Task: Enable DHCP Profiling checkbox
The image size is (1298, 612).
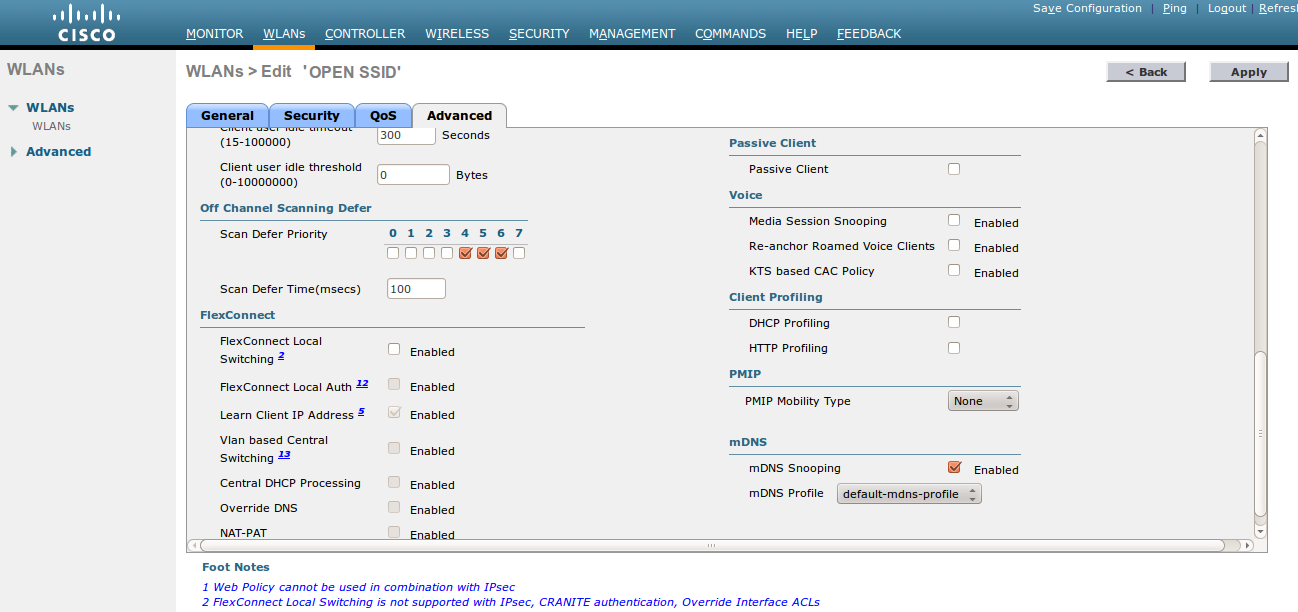Action: point(954,322)
